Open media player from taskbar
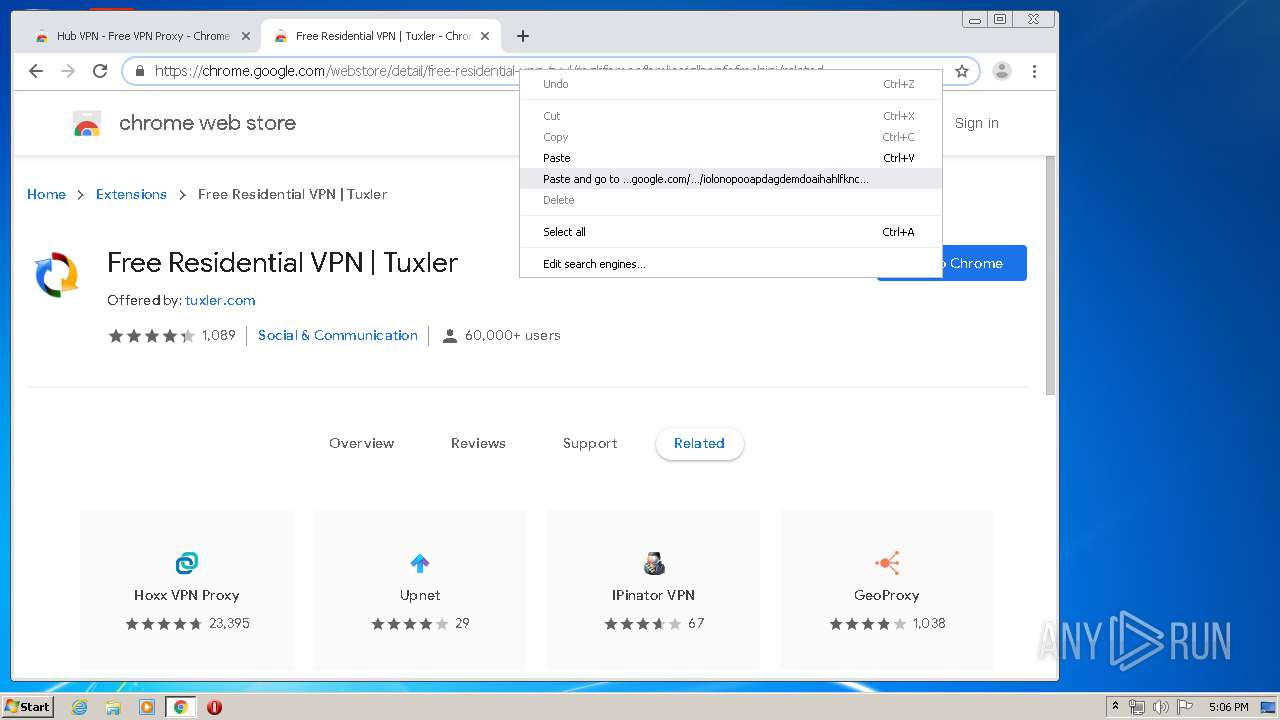This screenshot has width=1280, height=720. tap(147, 707)
